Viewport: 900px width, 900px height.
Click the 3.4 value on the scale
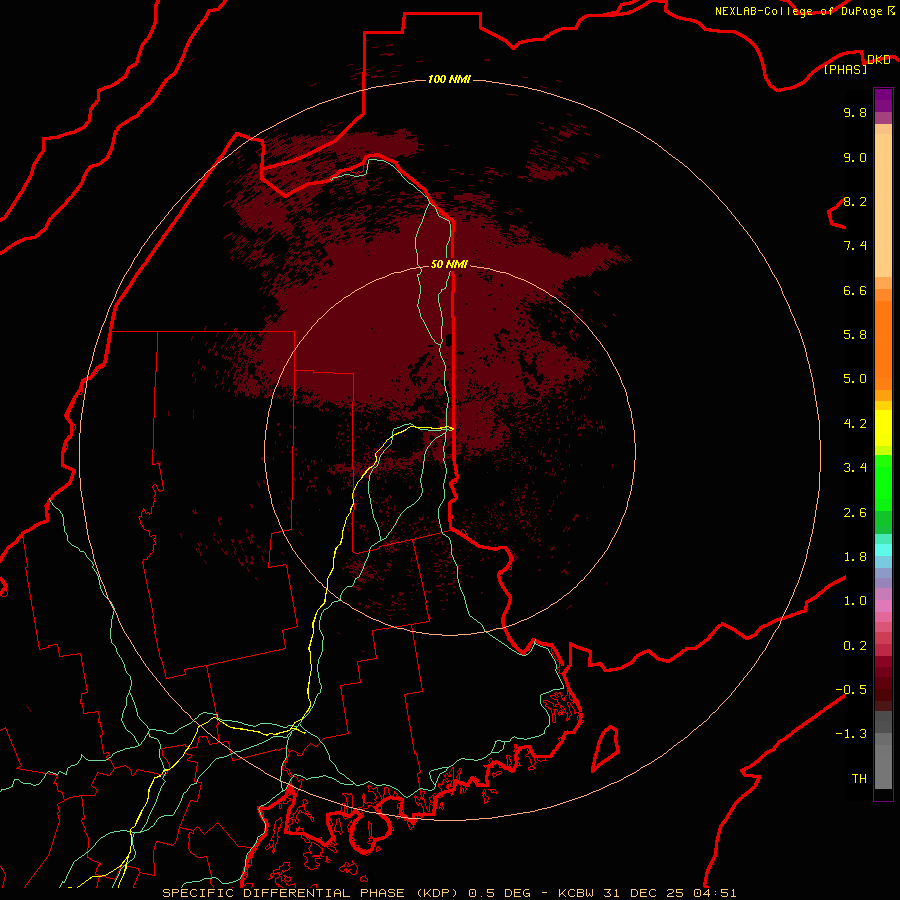pos(855,468)
